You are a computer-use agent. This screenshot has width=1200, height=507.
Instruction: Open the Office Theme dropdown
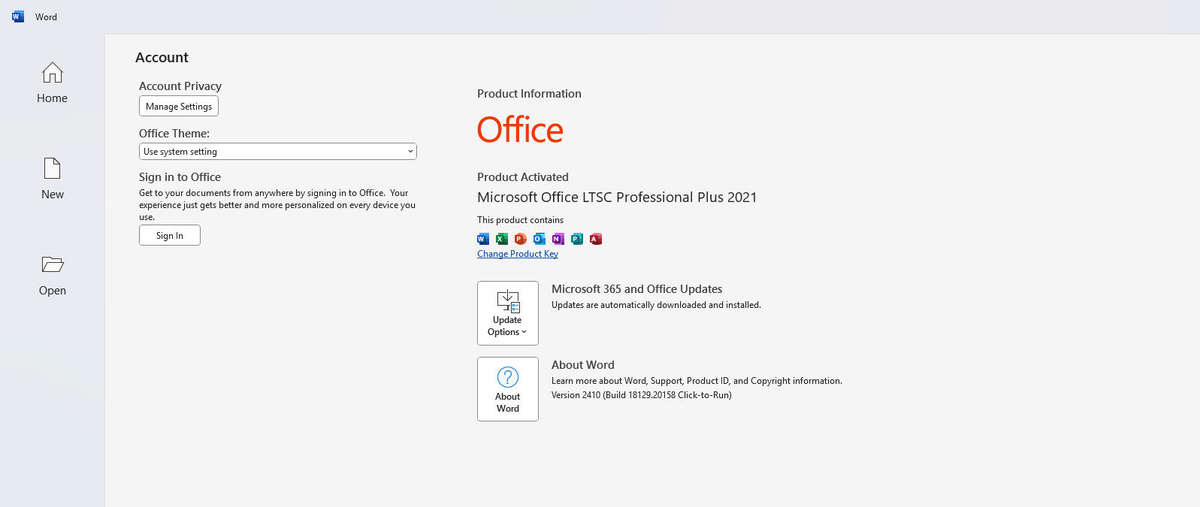(x=277, y=152)
